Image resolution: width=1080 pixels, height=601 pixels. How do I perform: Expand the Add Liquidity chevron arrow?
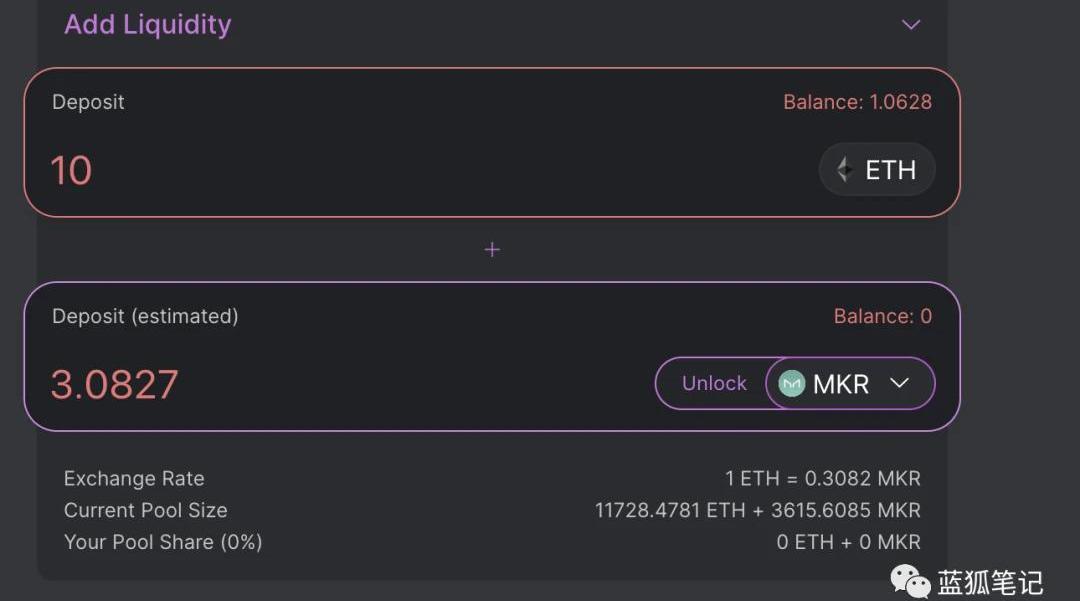point(911,25)
